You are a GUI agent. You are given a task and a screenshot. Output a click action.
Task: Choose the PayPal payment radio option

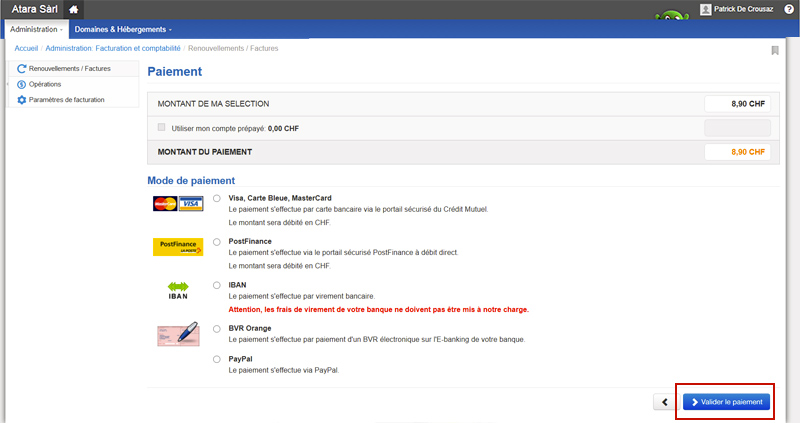(x=217, y=359)
